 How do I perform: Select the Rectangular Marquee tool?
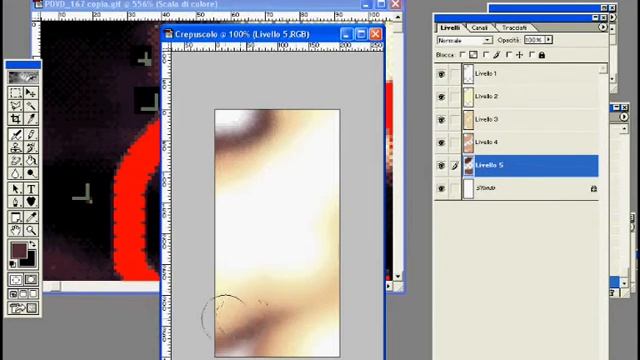[16, 93]
